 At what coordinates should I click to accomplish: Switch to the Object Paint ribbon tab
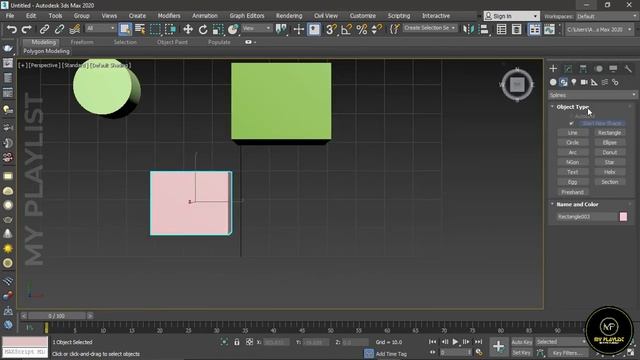(172, 42)
